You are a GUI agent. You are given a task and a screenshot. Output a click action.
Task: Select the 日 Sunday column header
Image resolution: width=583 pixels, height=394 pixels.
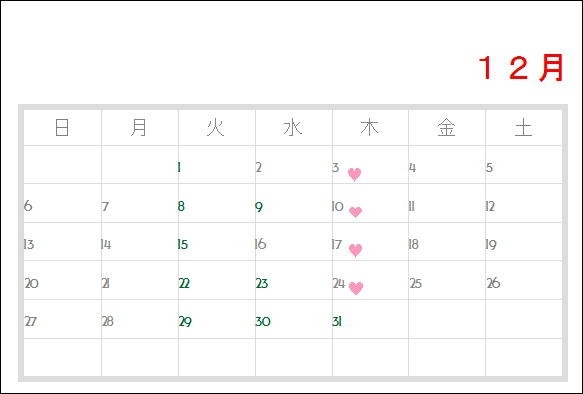62,127
